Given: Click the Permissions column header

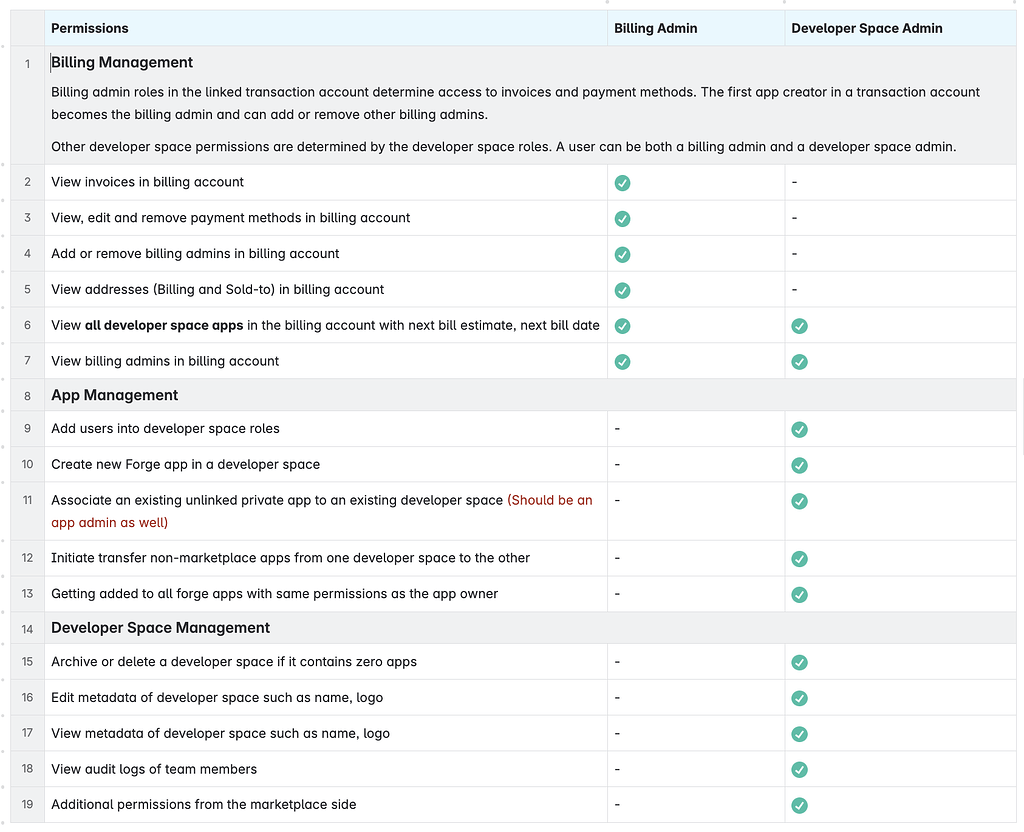Looking at the screenshot, I should click(90, 28).
